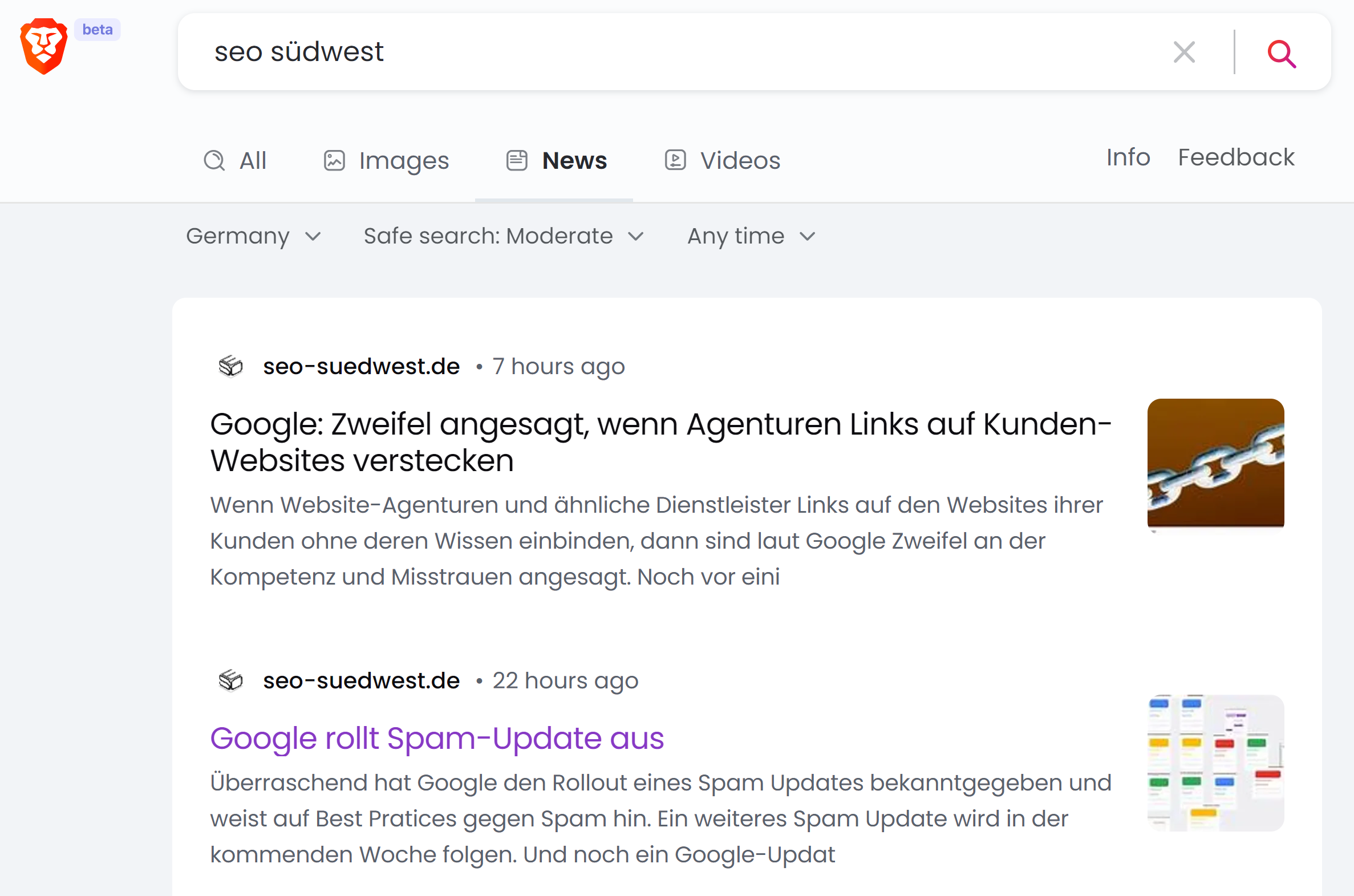The image size is (1354, 896).
Task: Open the article 'Google rollt Spam-Update aus'
Action: pos(436,737)
